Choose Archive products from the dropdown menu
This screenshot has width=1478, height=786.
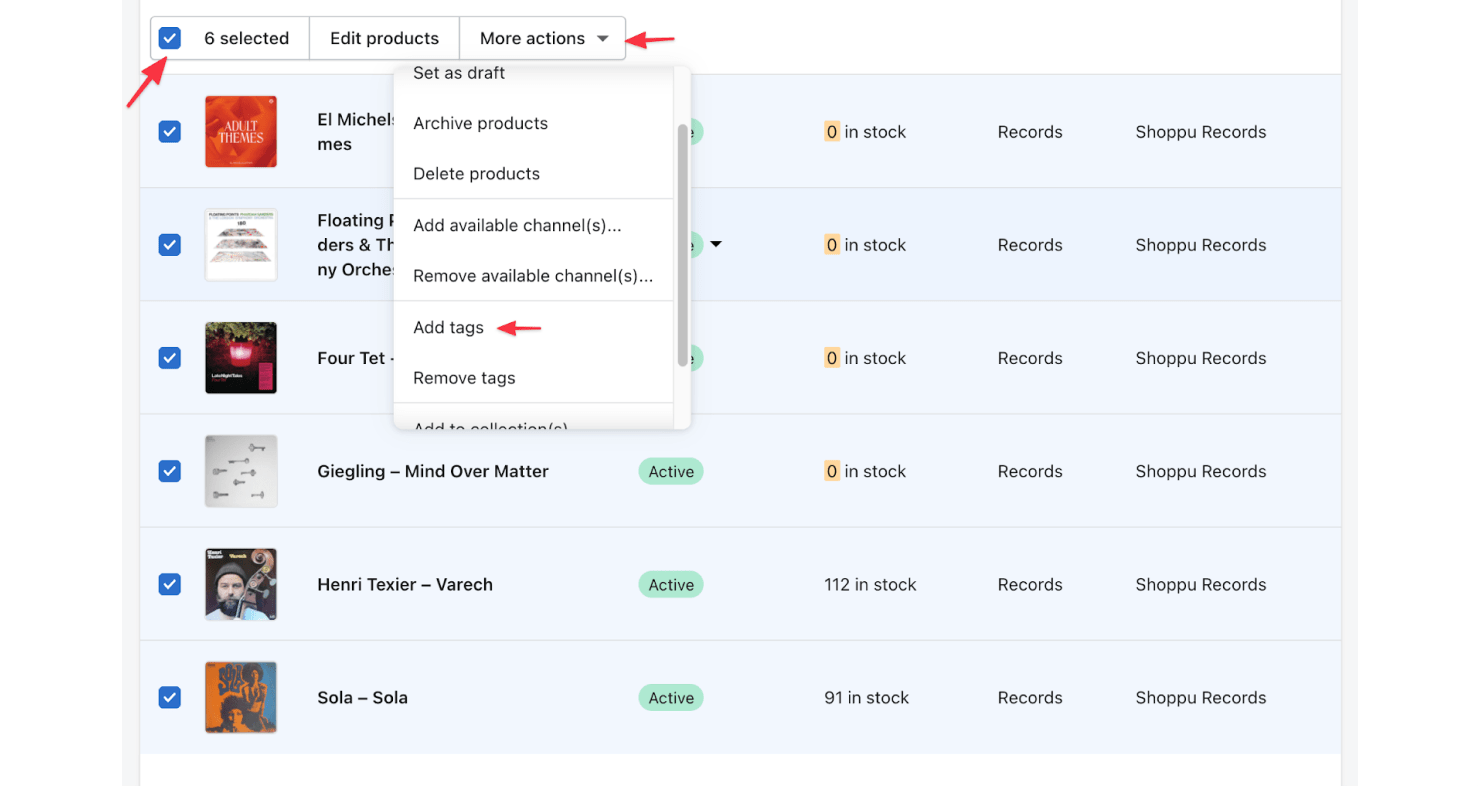point(480,123)
